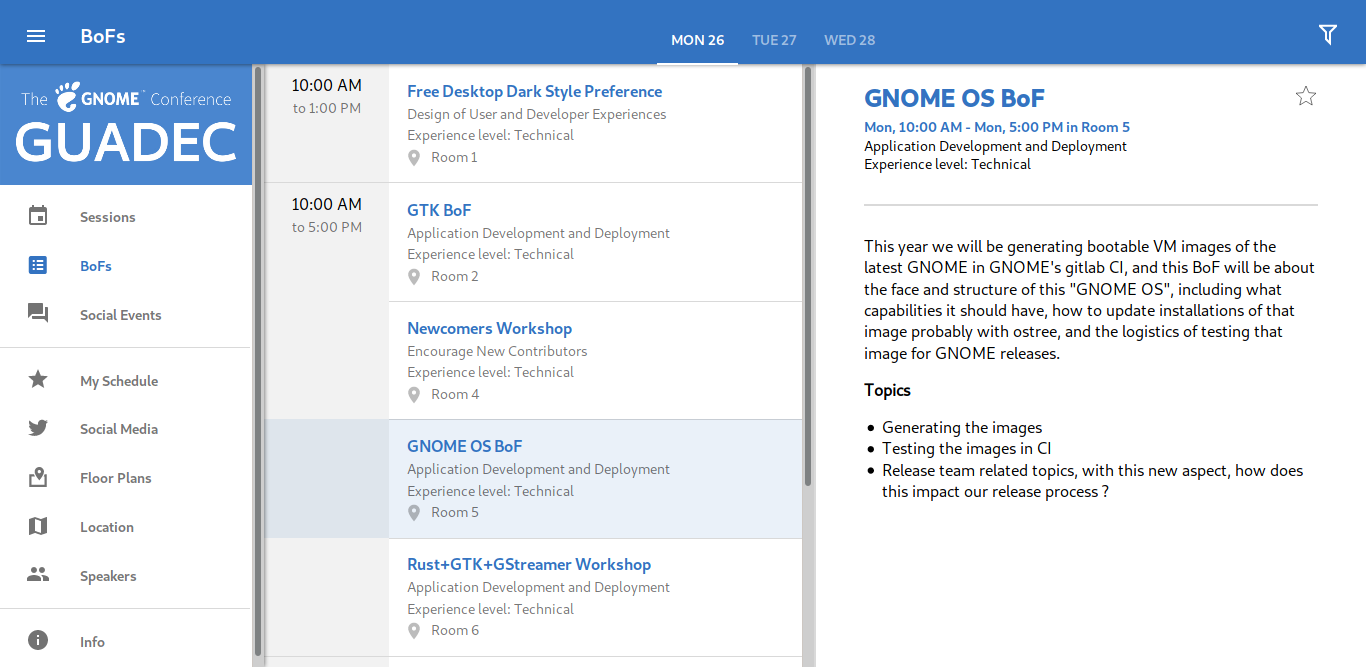Open the session filter funnel icon
Image resolution: width=1366 pixels, height=667 pixels.
1328,35
